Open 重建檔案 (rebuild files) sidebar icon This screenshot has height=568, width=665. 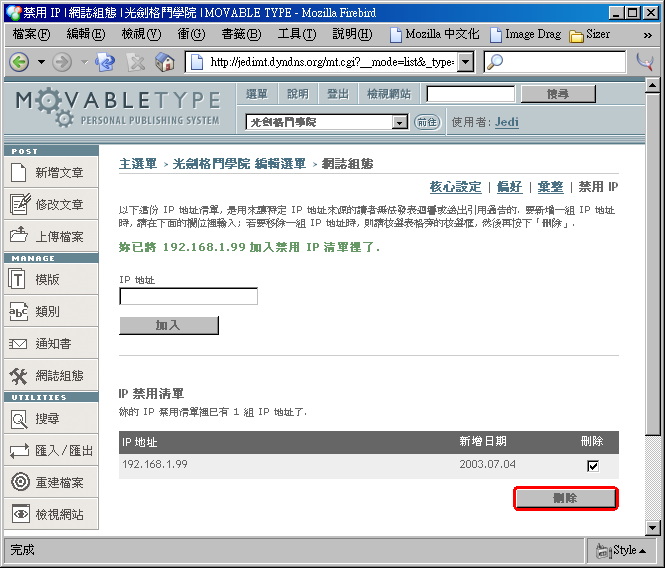click(20, 482)
